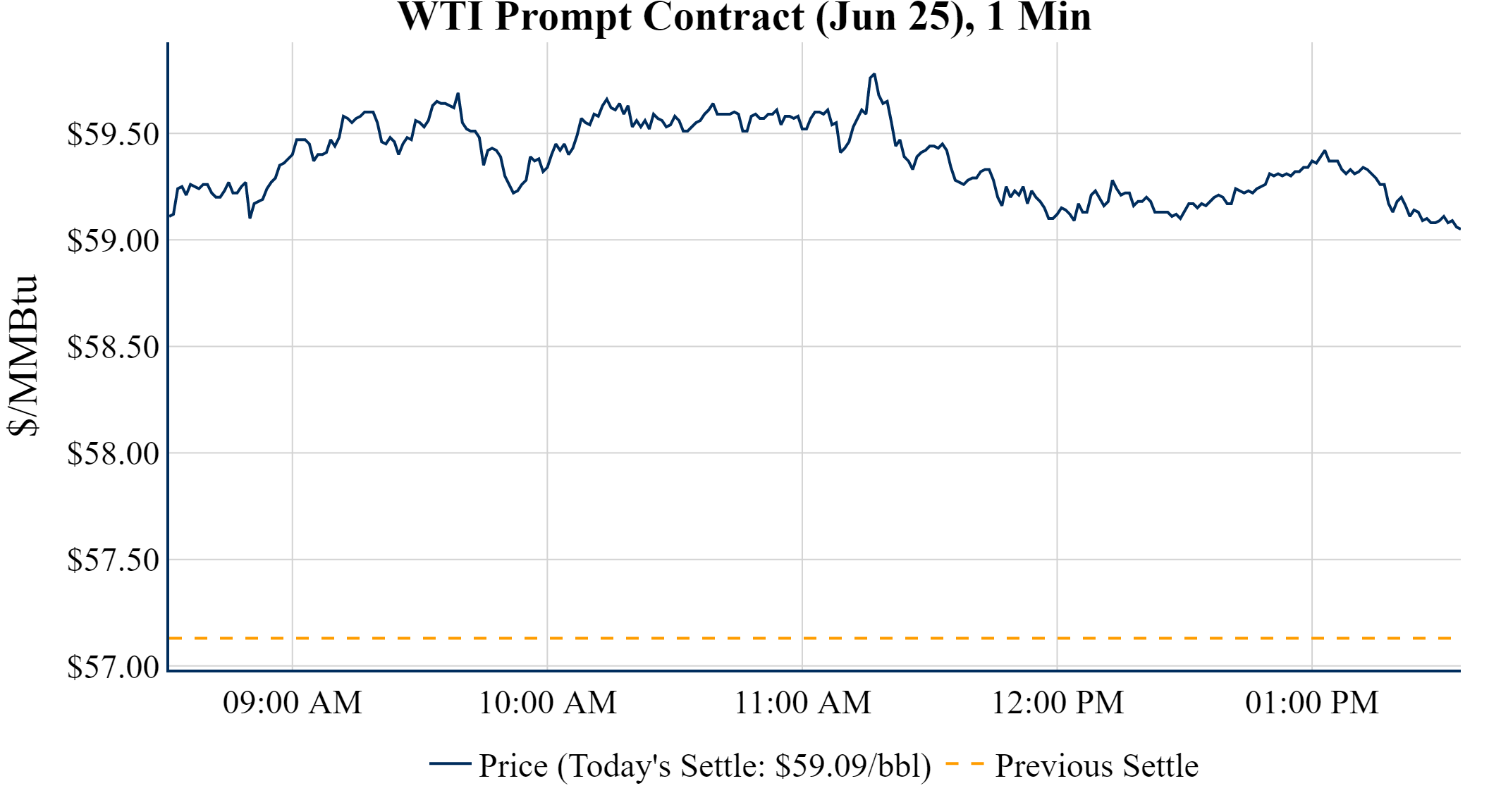
Task: Select the $58.00 y-axis tick label
Action: point(113,453)
